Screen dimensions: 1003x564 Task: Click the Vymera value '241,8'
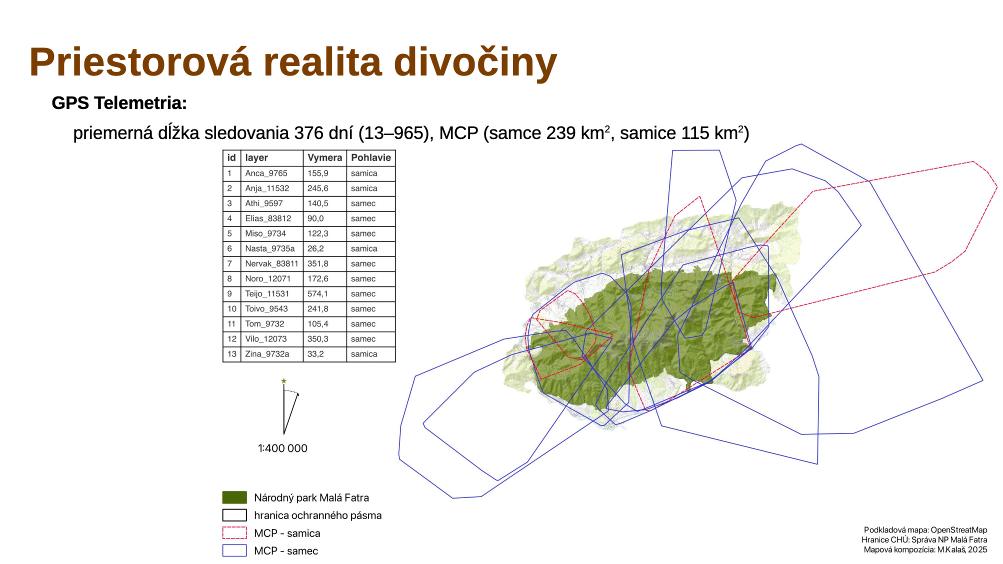tap(318, 309)
